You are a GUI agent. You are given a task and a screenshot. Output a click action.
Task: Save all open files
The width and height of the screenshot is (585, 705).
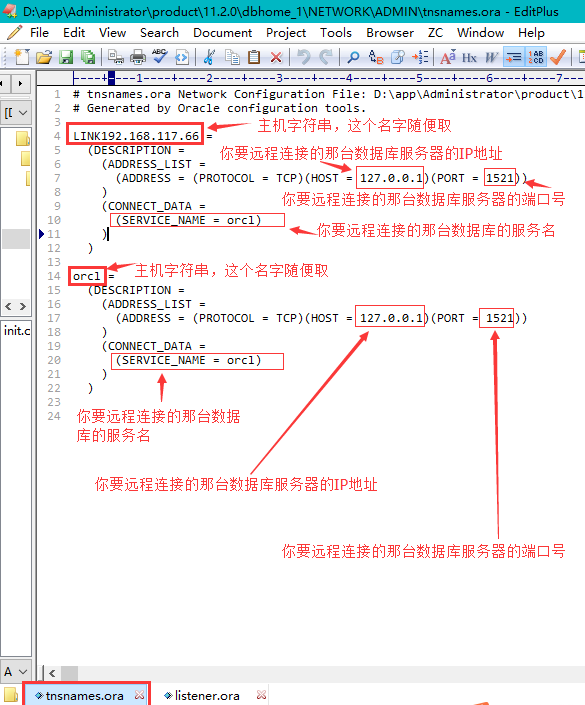coord(88,57)
